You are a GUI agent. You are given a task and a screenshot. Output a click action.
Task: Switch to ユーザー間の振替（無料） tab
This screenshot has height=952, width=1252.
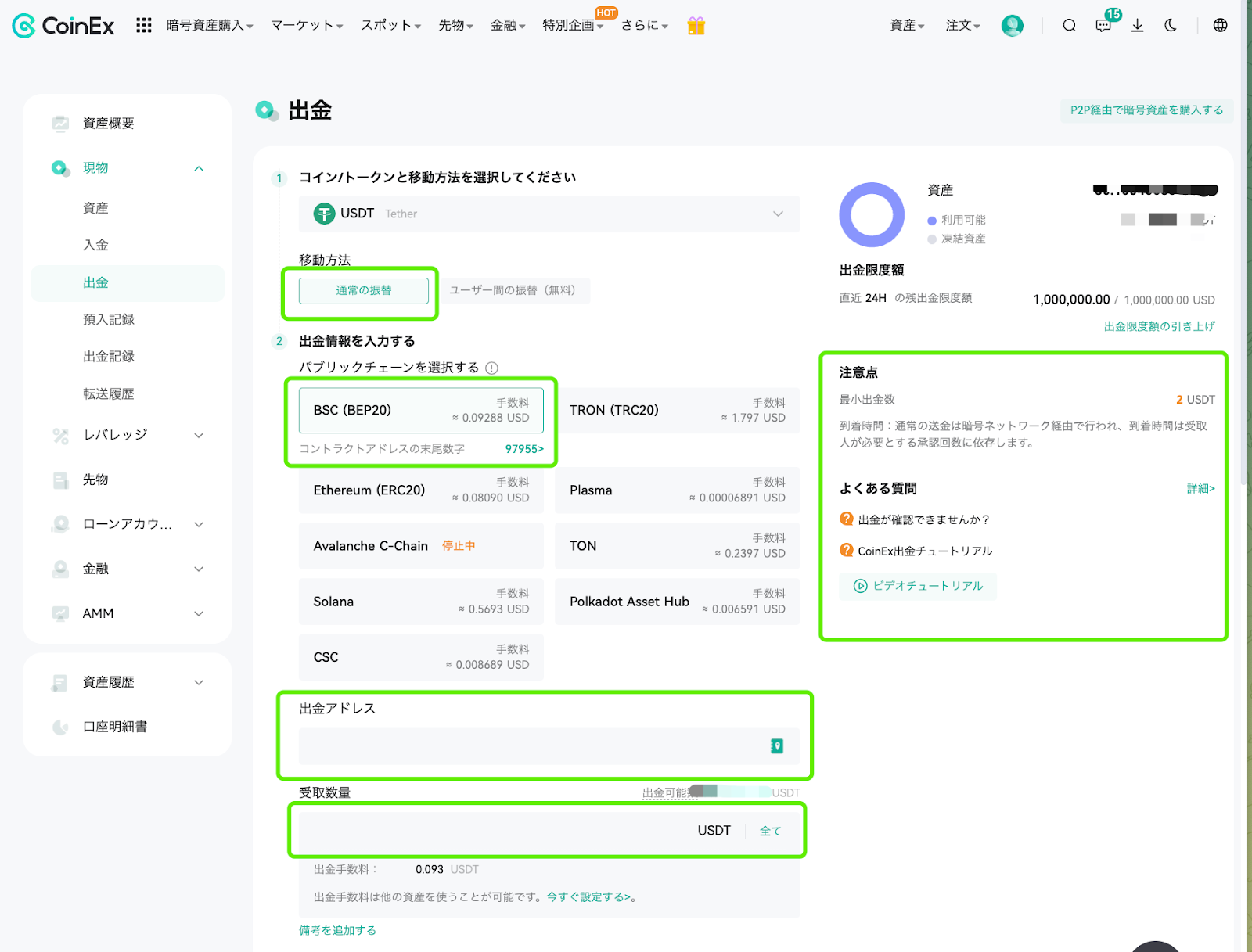coord(513,290)
